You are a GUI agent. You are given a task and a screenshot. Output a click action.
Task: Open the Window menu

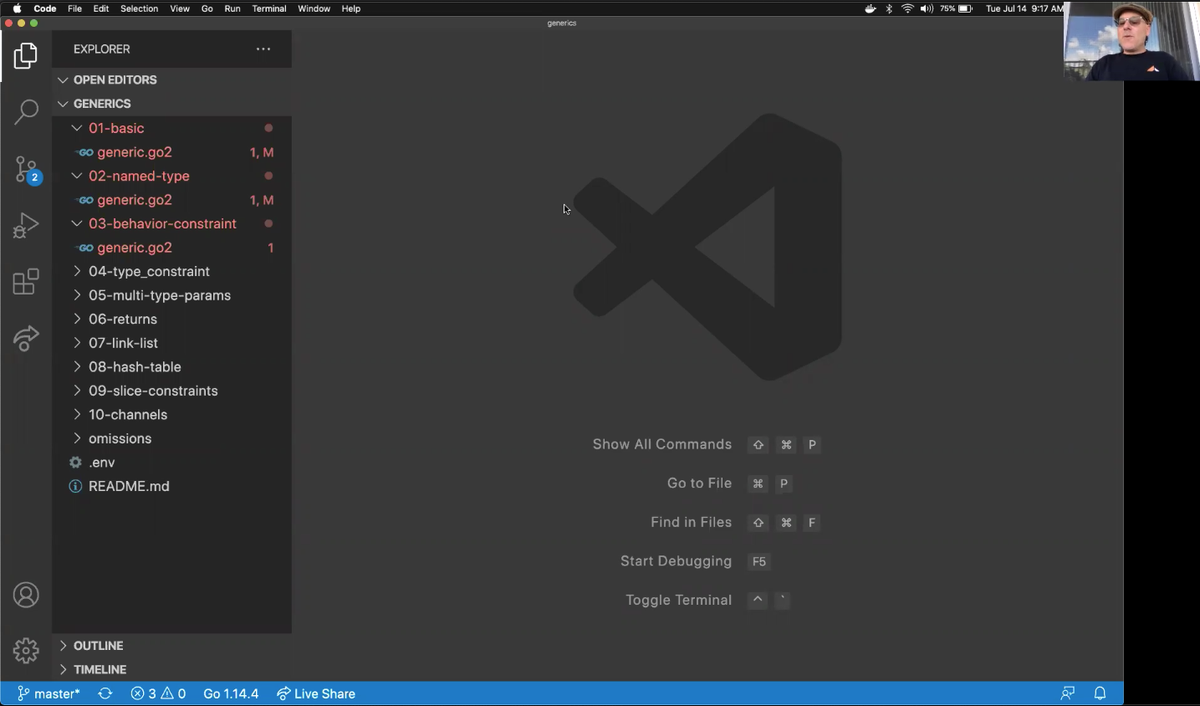pyautogui.click(x=314, y=8)
